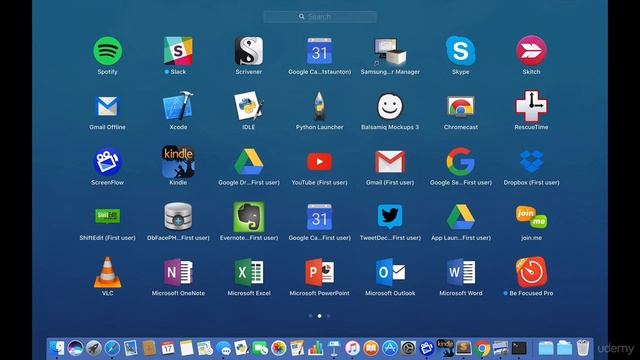Open the Kindle app in the Launchpad grid
The width and height of the screenshot is (640, 360).
(178, 162)
